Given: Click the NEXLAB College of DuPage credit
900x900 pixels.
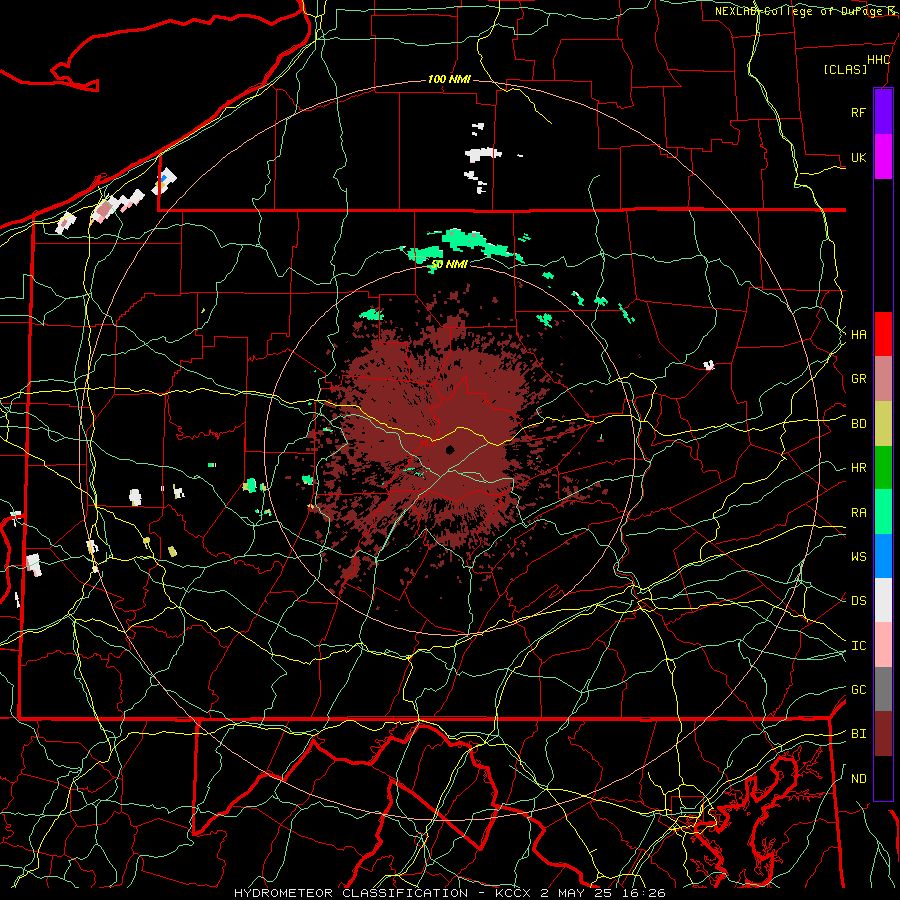Looking at the screenshot, I should [x=805, y=11].
